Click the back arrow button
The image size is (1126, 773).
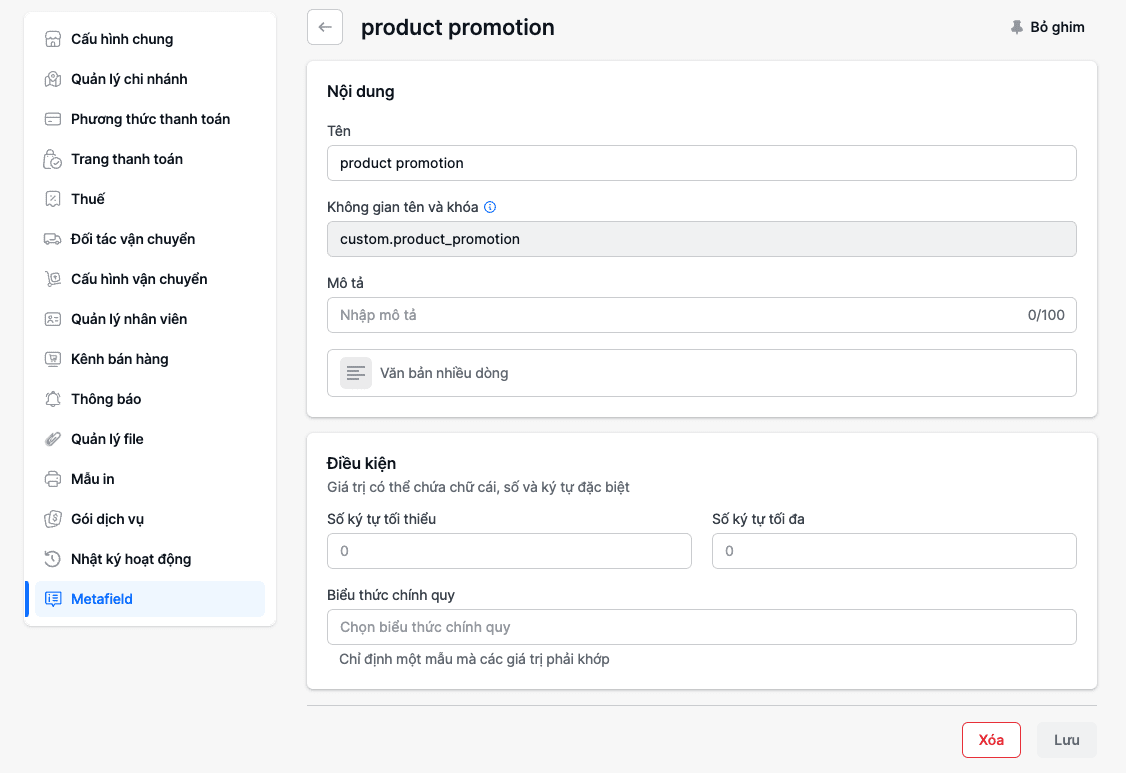click(x=325, y=28)
